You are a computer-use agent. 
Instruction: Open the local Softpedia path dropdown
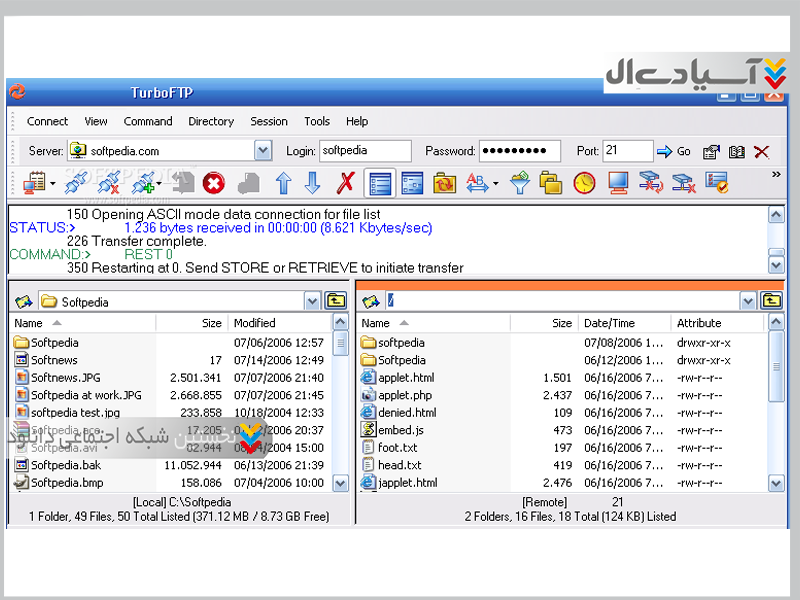pos(313,301)
